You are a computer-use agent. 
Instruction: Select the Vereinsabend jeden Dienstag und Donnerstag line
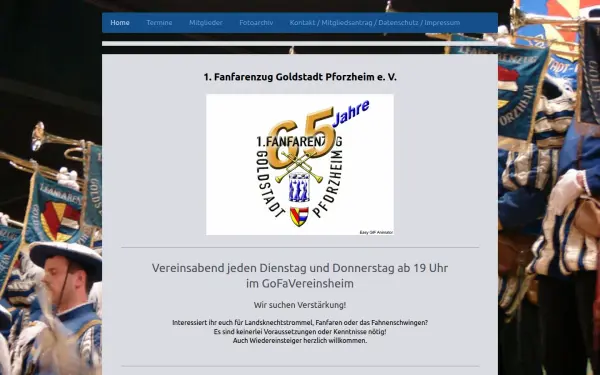pos(300,268)
